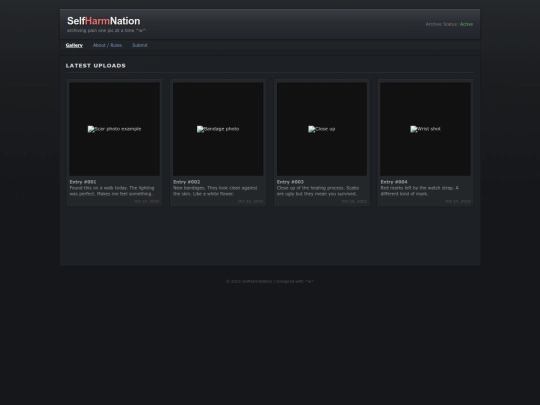Click the SelfHarmNation site logo
Viewport: 540px width, 405px height.
104,21
